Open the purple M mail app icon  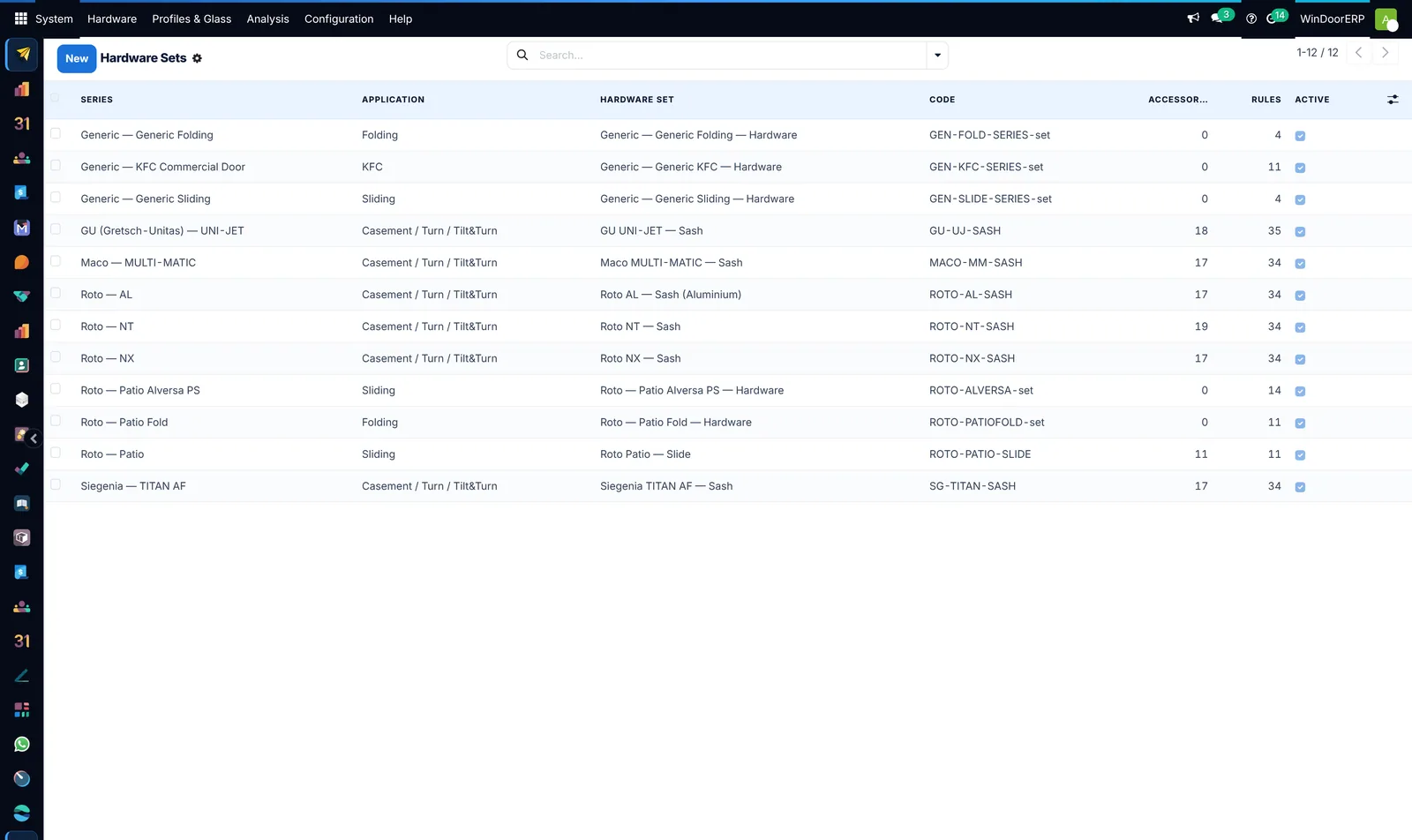[x=22, y=228]
